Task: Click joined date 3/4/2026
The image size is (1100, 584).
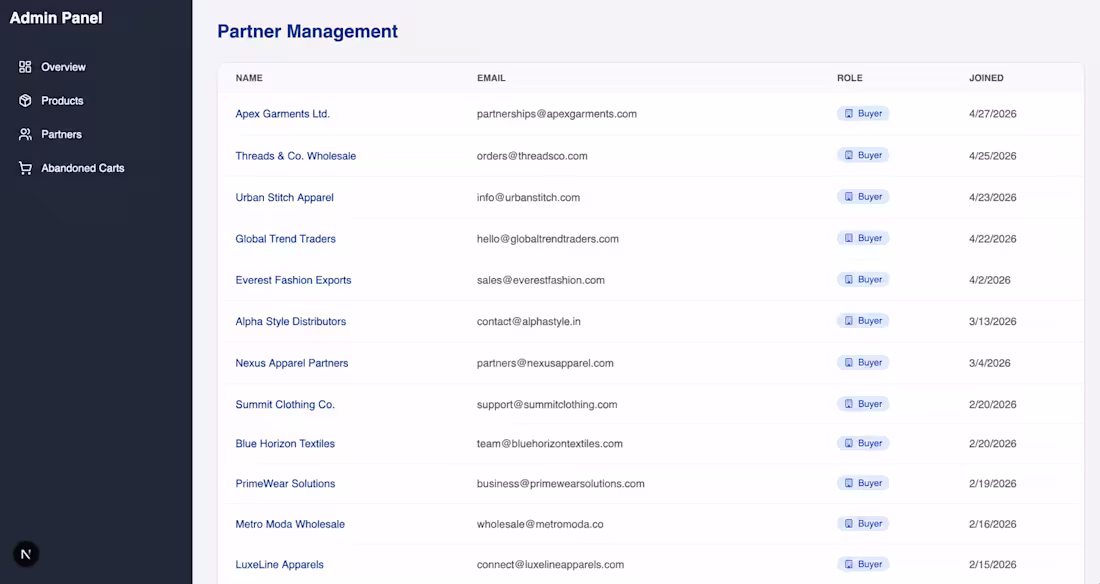Action: click(990, 363)
